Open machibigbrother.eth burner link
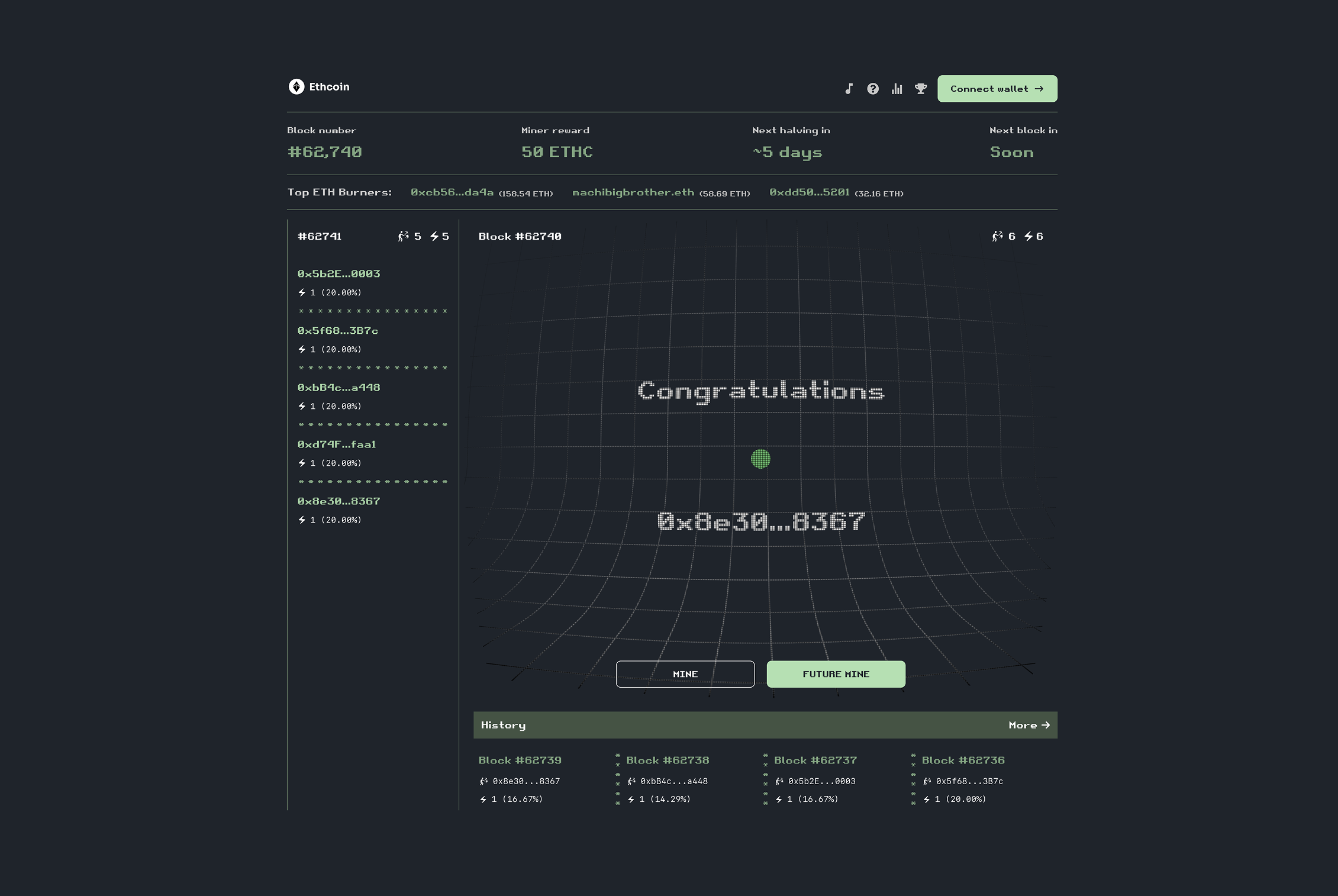The height and width of the screenshot is (896, 1338). (x=633, y=192)
